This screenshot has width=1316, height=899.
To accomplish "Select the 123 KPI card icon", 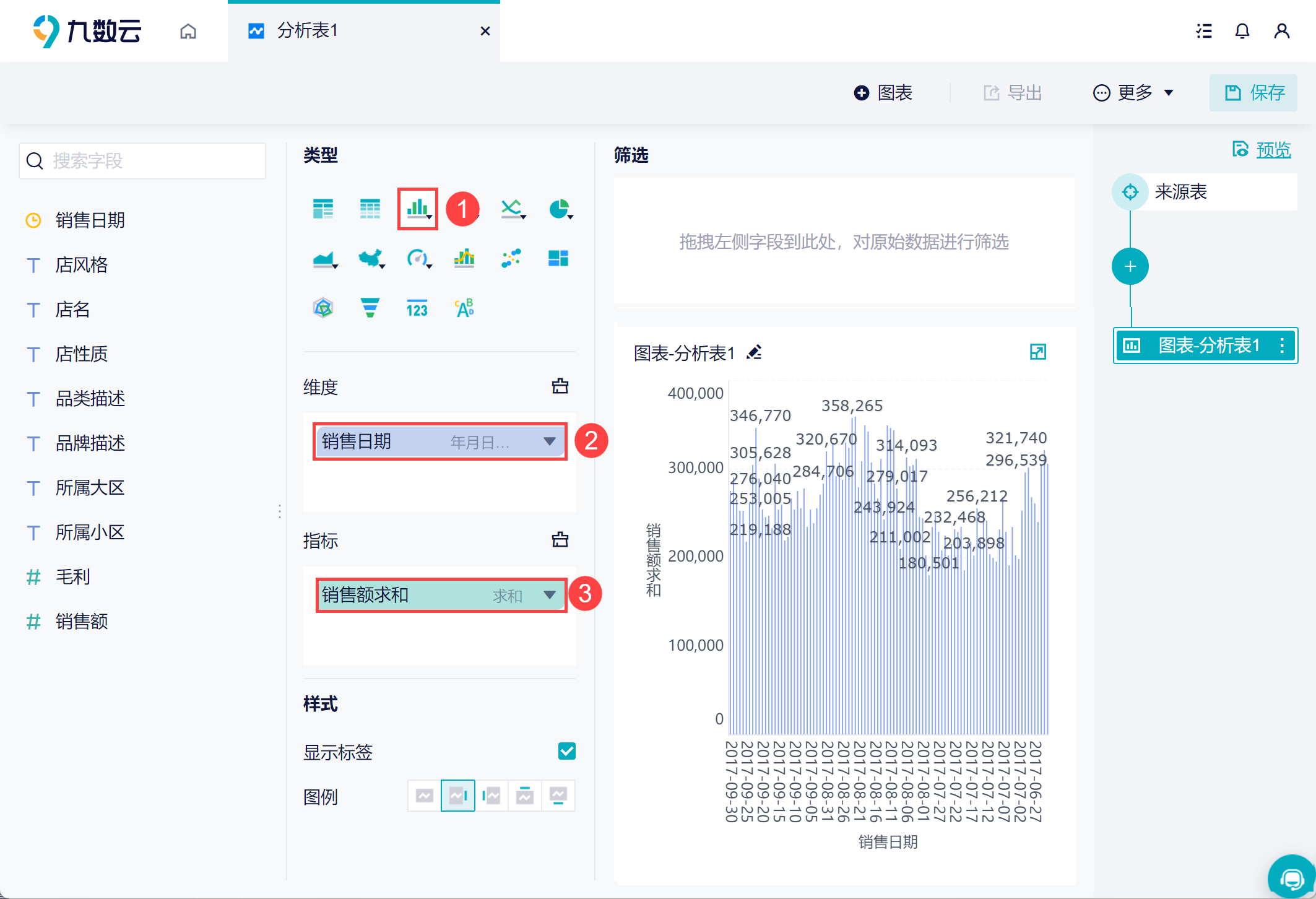I will pos(417,308).
